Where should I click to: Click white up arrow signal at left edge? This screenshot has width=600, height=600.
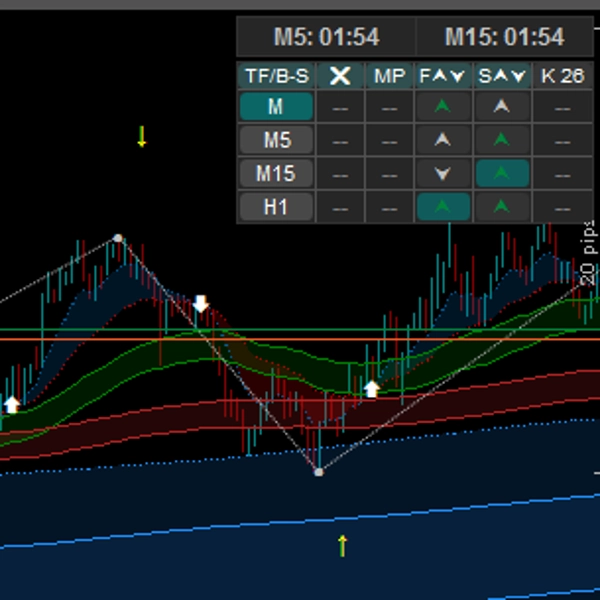12,405
